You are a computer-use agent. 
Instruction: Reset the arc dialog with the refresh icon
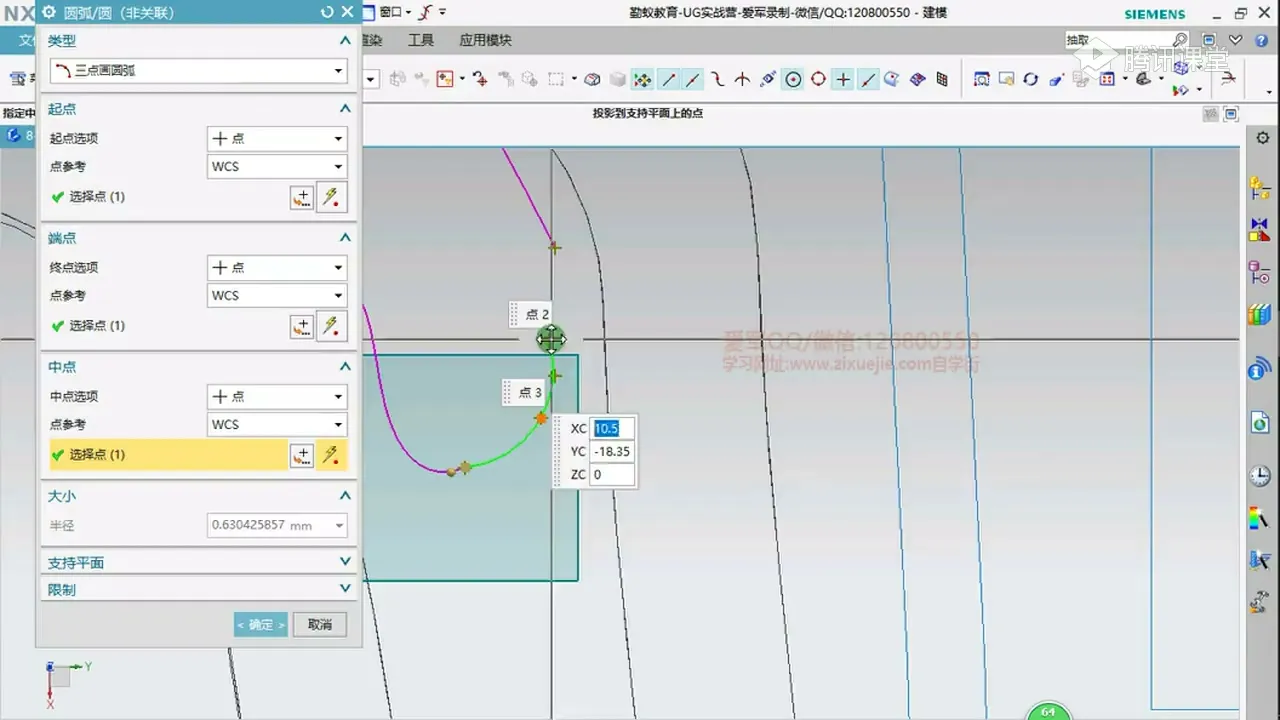click(326, 12)
